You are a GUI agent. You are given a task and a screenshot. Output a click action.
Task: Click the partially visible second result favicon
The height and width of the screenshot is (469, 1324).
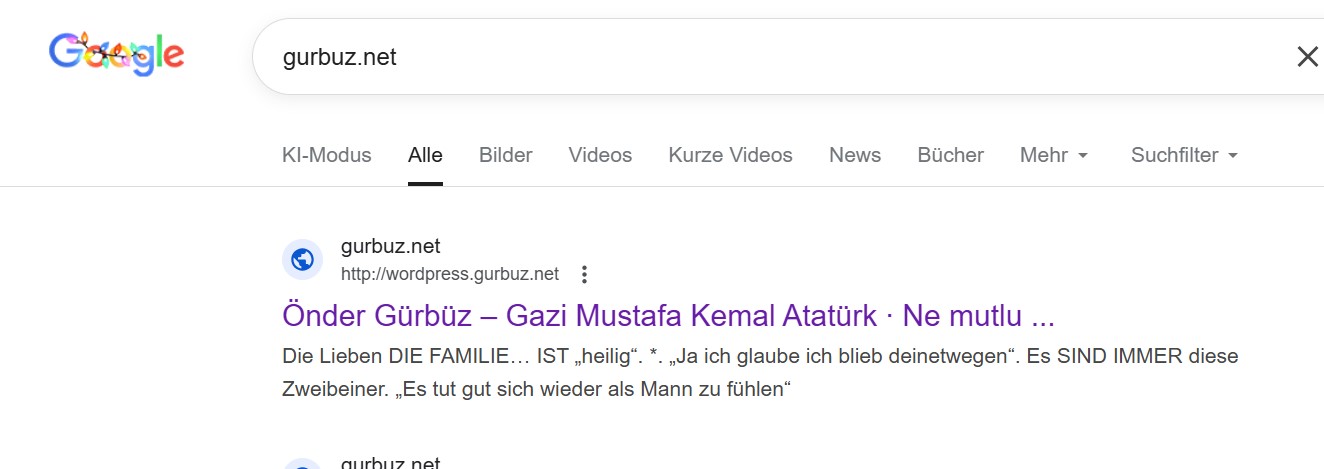pos(302,464)
